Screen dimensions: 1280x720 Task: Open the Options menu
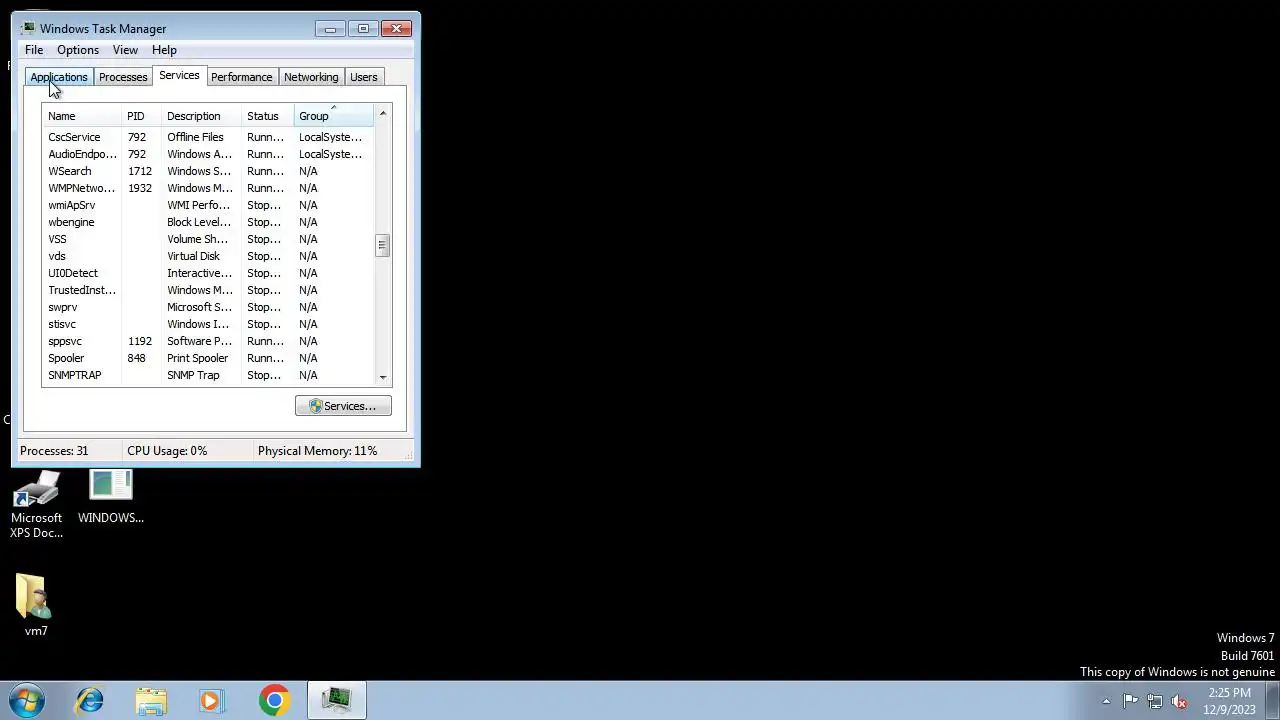click(78, 50)
